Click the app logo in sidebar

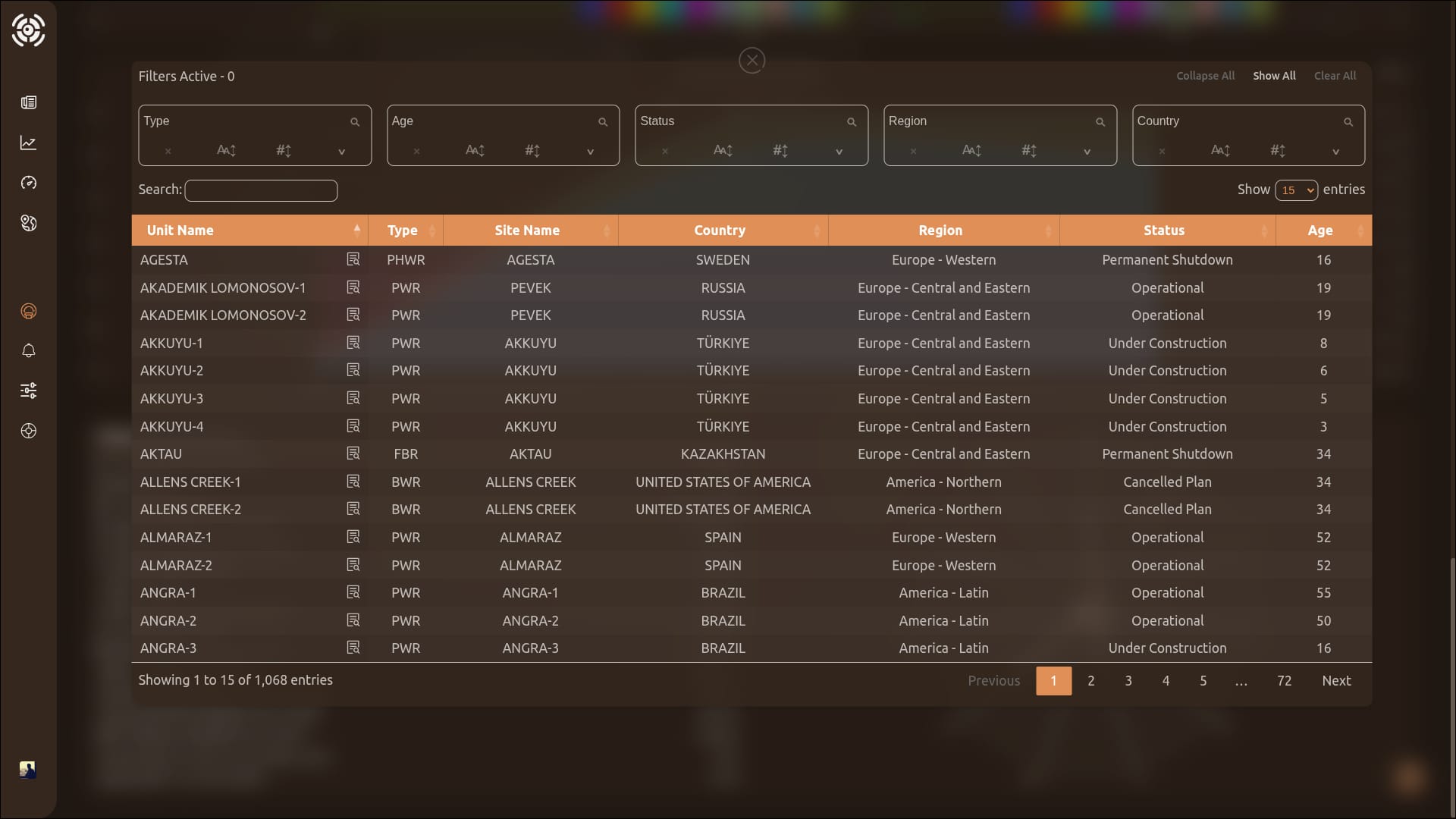tap(28, 30)
